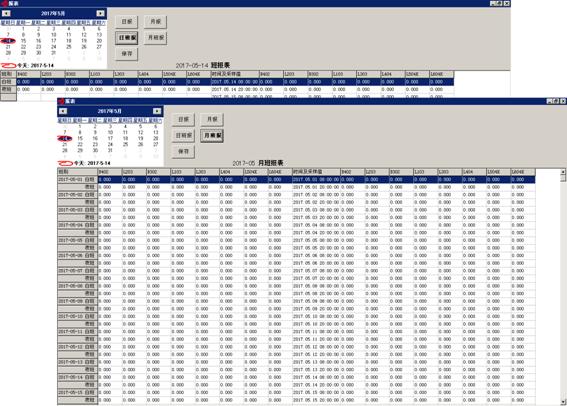Open the 2017年5月 month title in the 月班报表 window calendar

[x=110, y=111]
